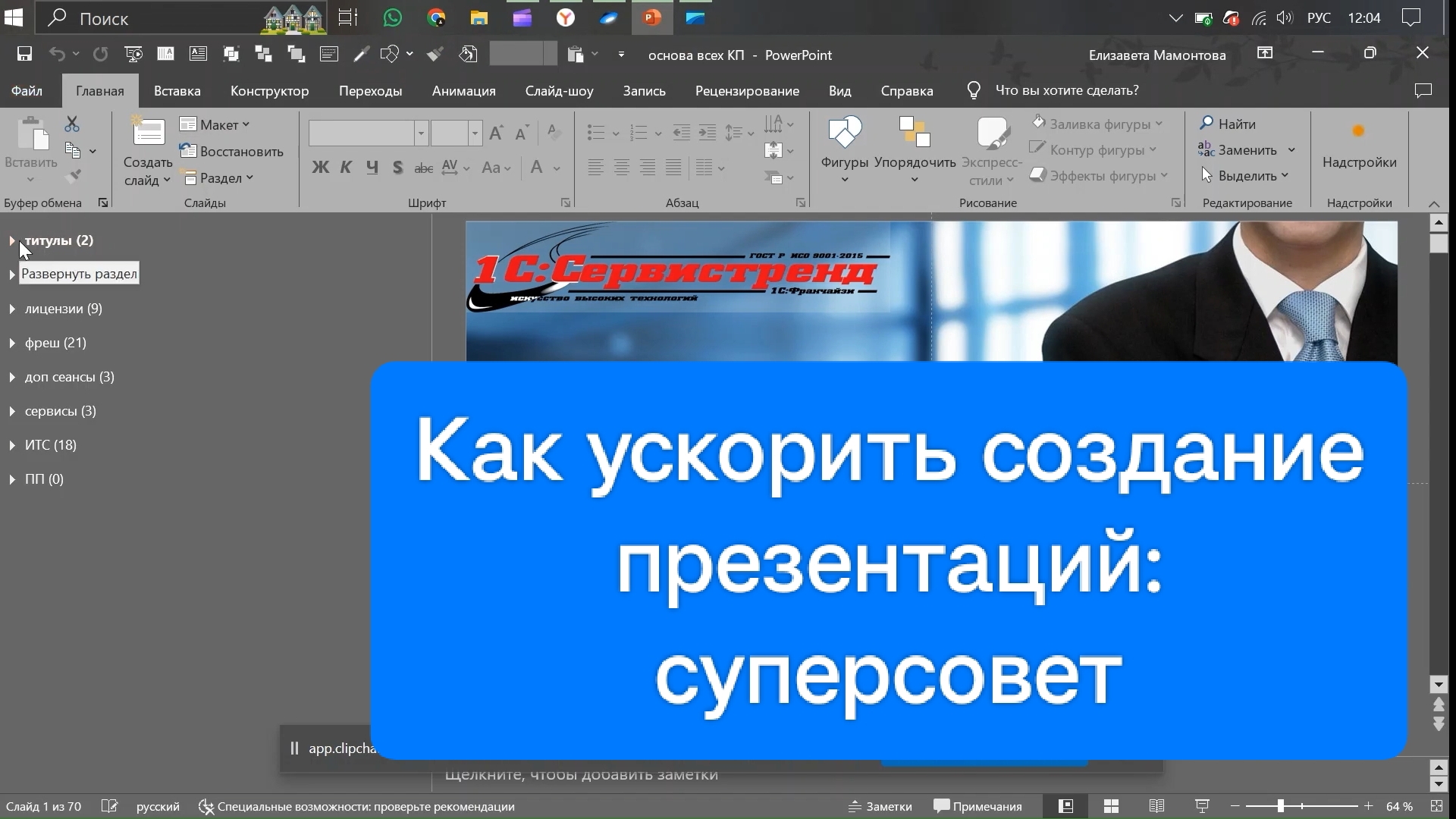Open the Макет dropdown
Screen dimensions: 1456x819
pyautogui.click(x=216, y=124)
